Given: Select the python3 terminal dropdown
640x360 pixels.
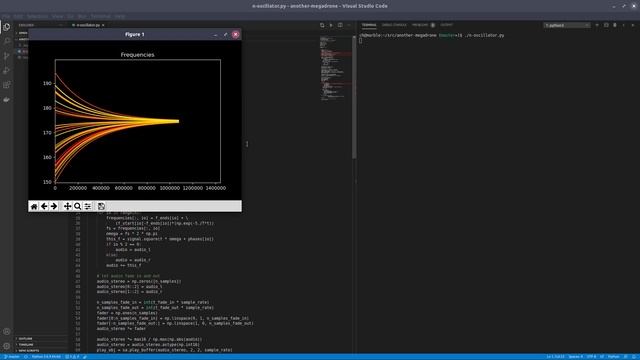Looking at the screenshot, I should pyautogui.click(x=567, y=25).
